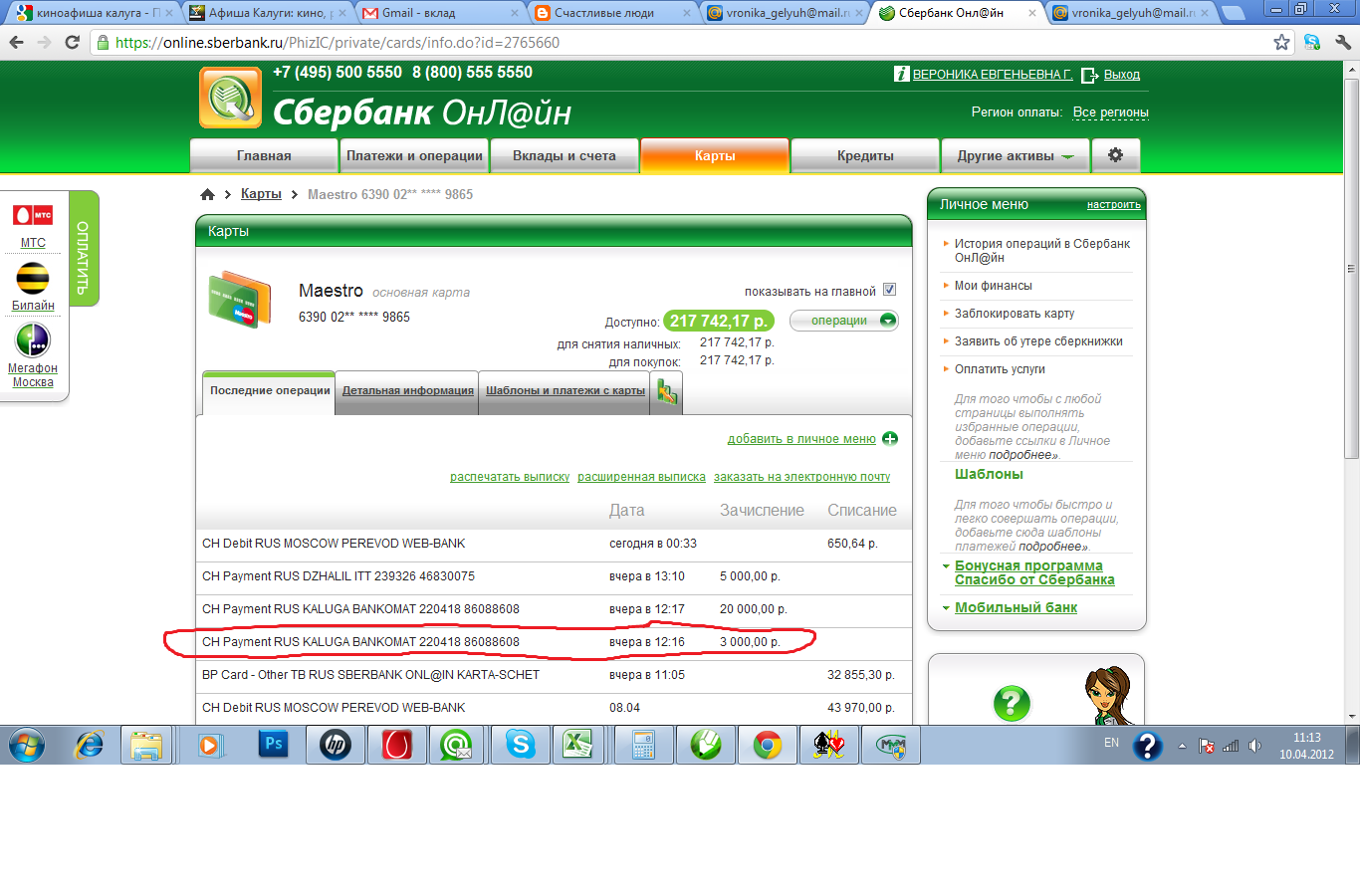Click the 'распечатать выписку' link
The width and height of the screenshot is (1360, 896).
pos(510,477)
